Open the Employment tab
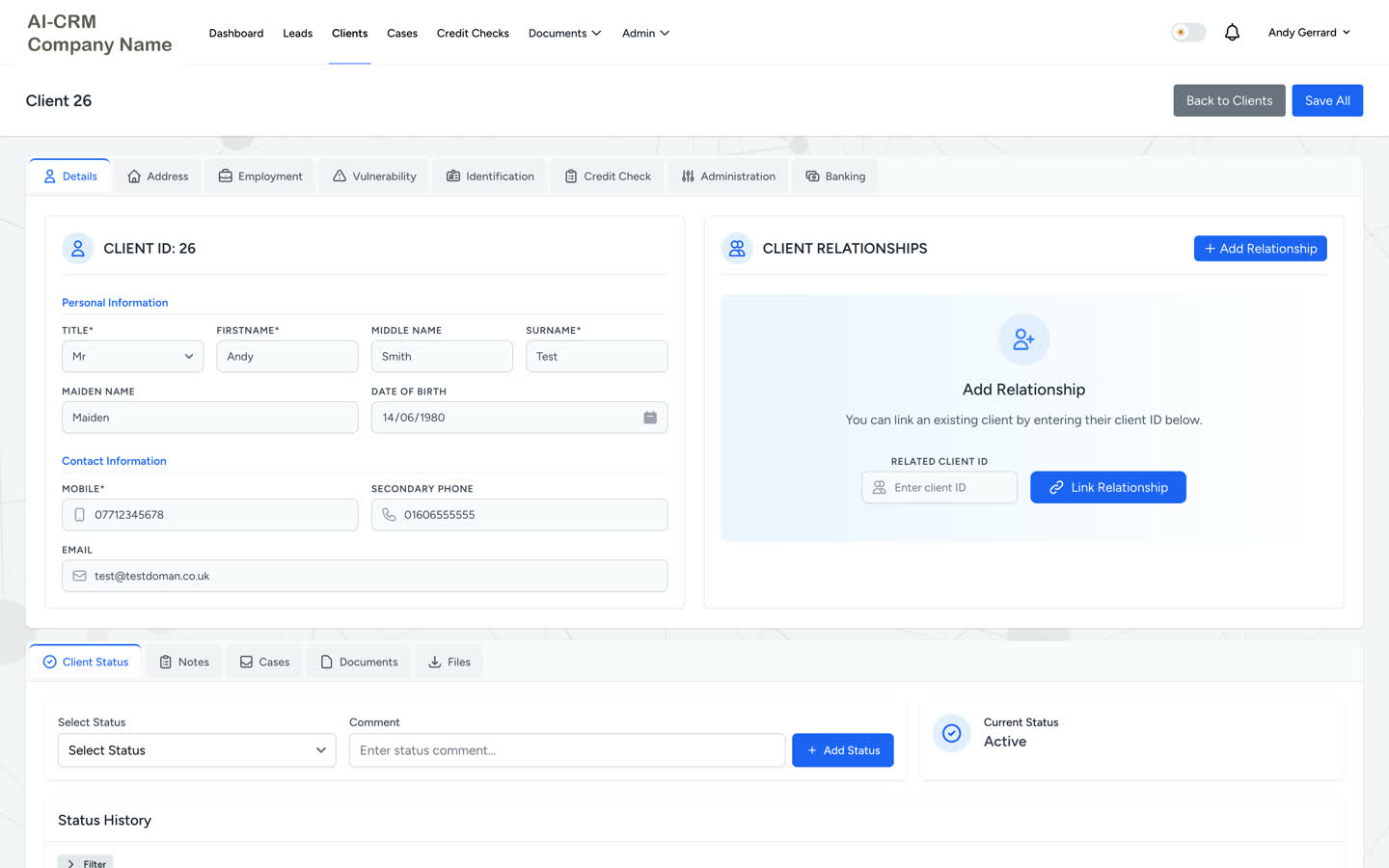Screen dimensions: 1389x868 (x=259, y=176)
